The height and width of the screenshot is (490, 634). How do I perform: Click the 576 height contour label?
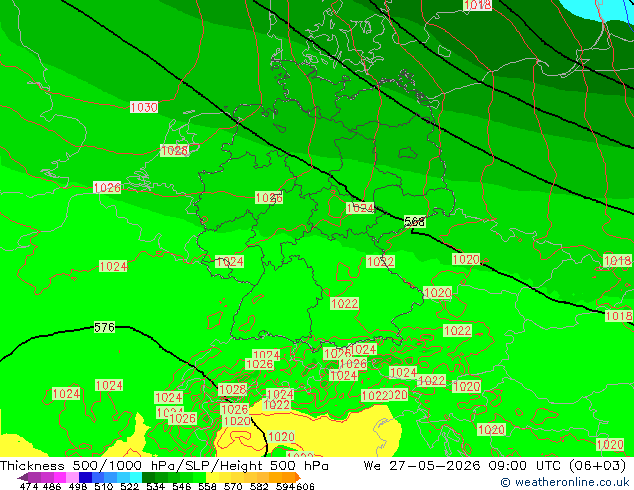[x=104, y=327]
